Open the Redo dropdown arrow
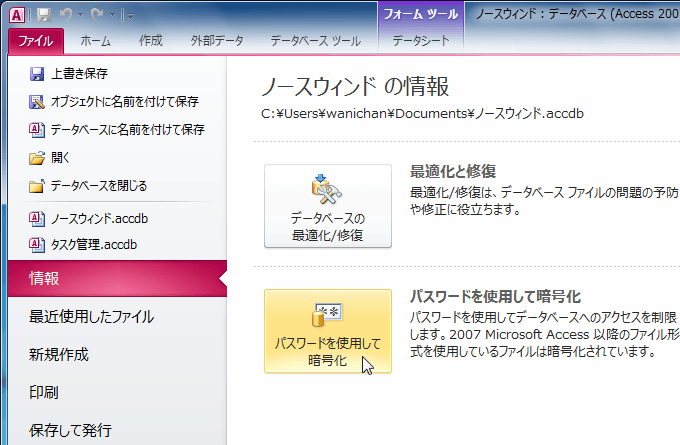This screenshot has height=445, width=680. click(x=112, y=15)
